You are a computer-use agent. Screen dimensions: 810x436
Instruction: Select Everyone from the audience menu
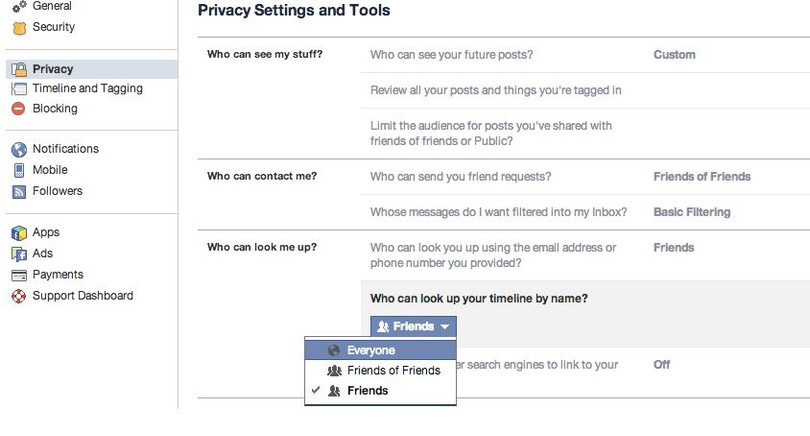click(370, 350)
